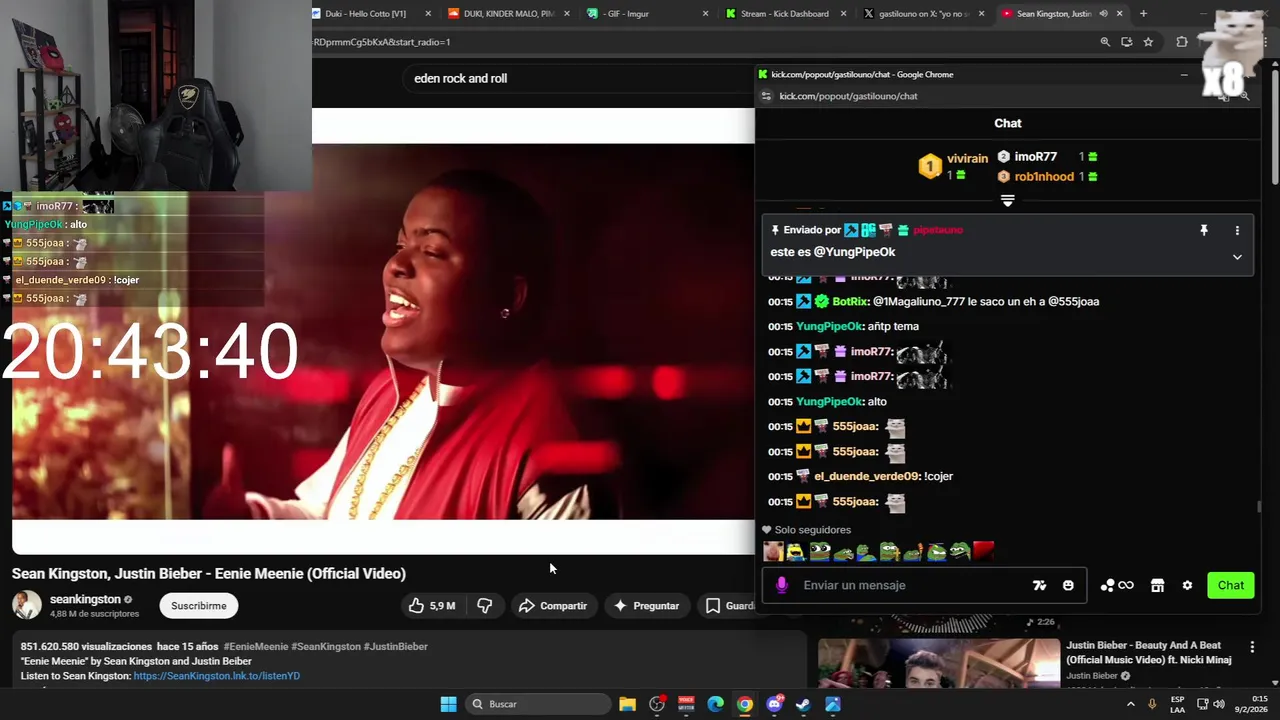Open File Explorer from the taskbar
The image size is (1280, 720).
pyautogui.click(x=627, y=704)
